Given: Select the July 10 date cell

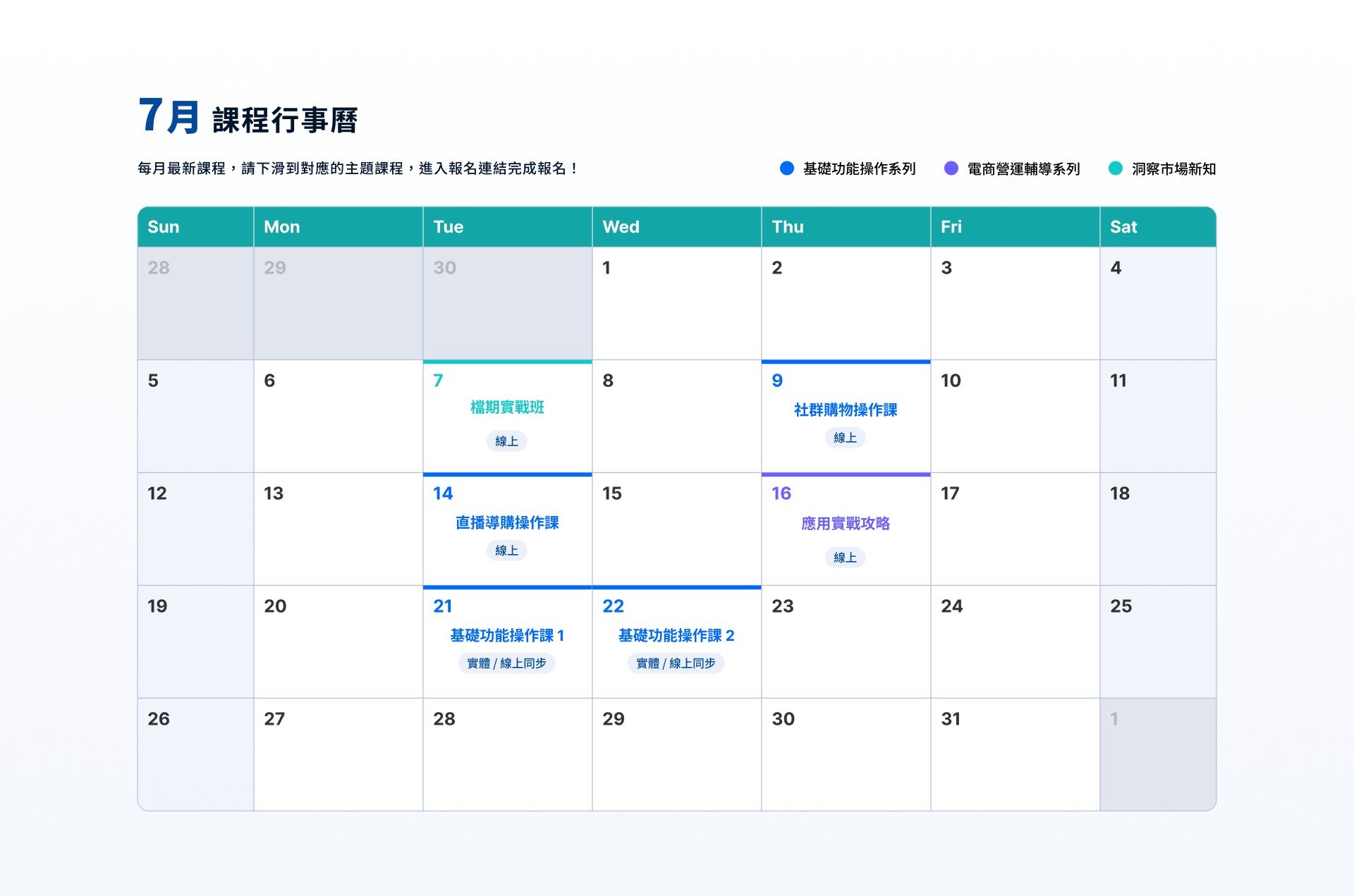Looking at the screenshot, I should [x=1015, y=416].
